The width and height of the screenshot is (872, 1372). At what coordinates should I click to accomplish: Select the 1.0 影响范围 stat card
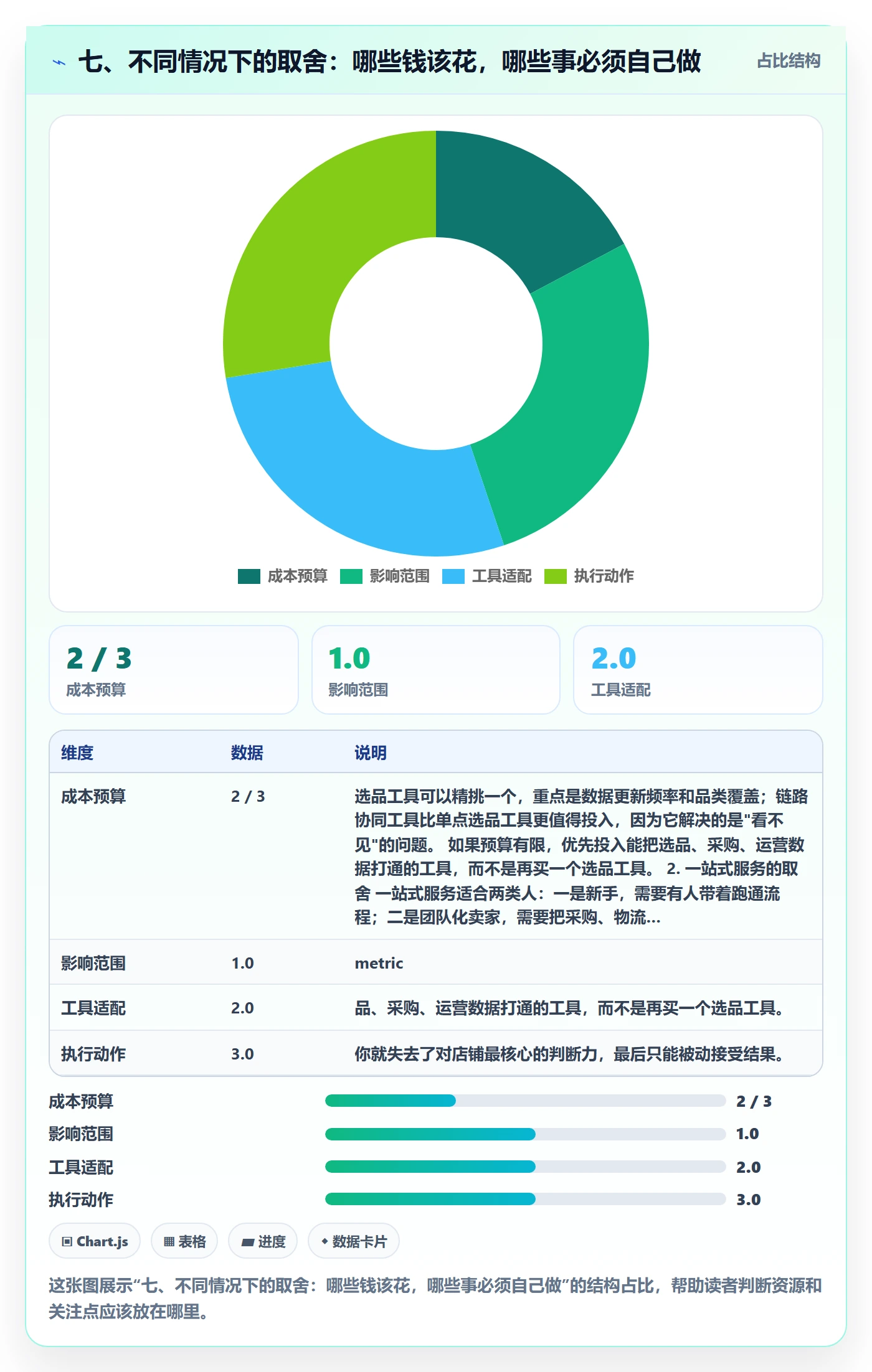point(436,670)
